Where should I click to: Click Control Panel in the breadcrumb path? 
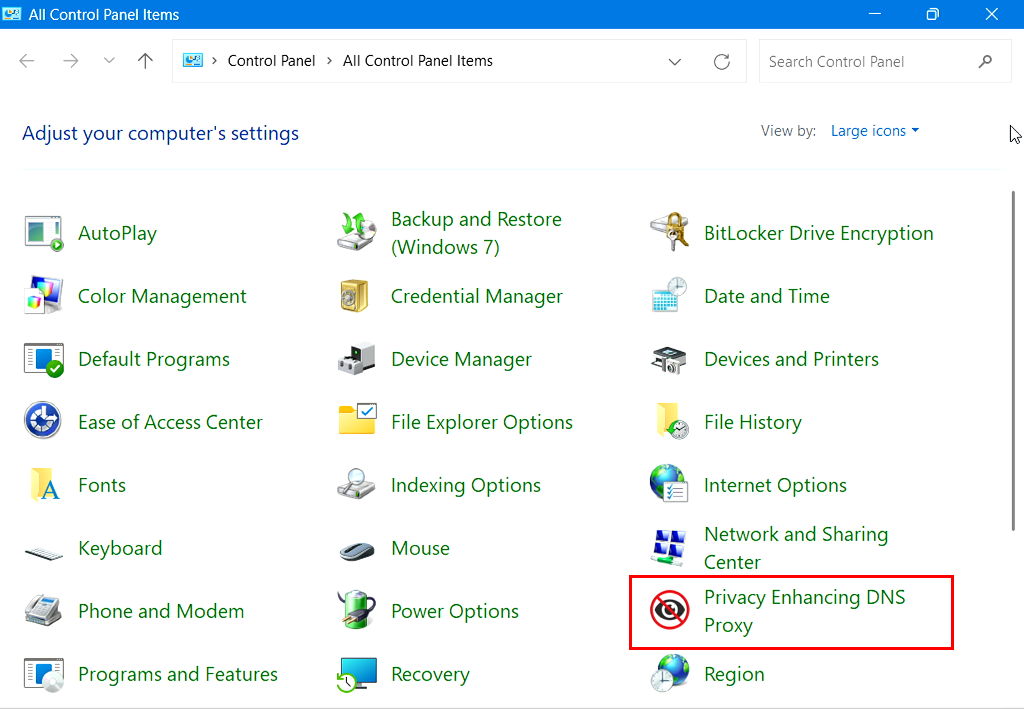tap(271, 61)
